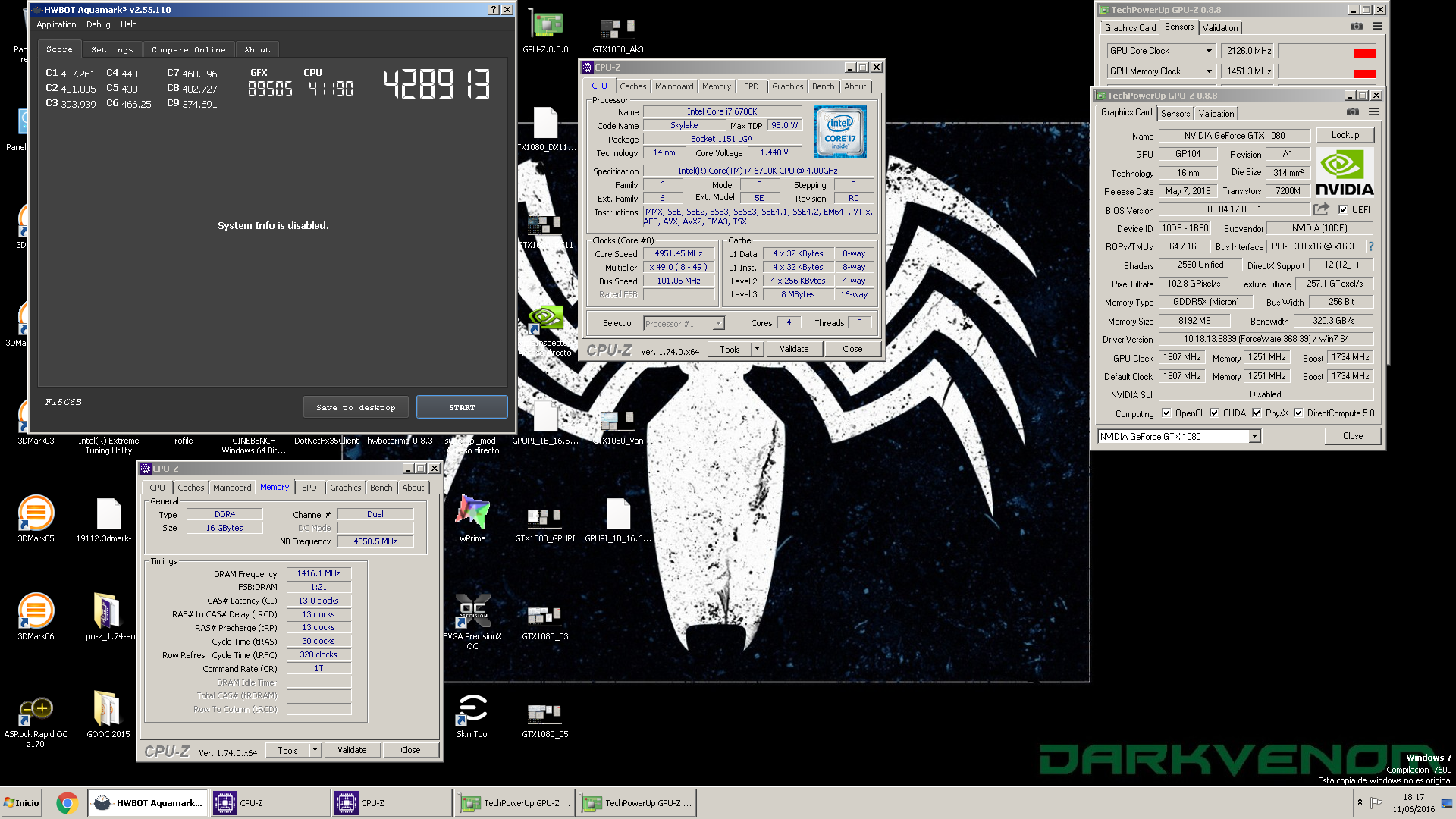
Task: Open the 19112.3dmark file icon
Action: pos(108,519)
